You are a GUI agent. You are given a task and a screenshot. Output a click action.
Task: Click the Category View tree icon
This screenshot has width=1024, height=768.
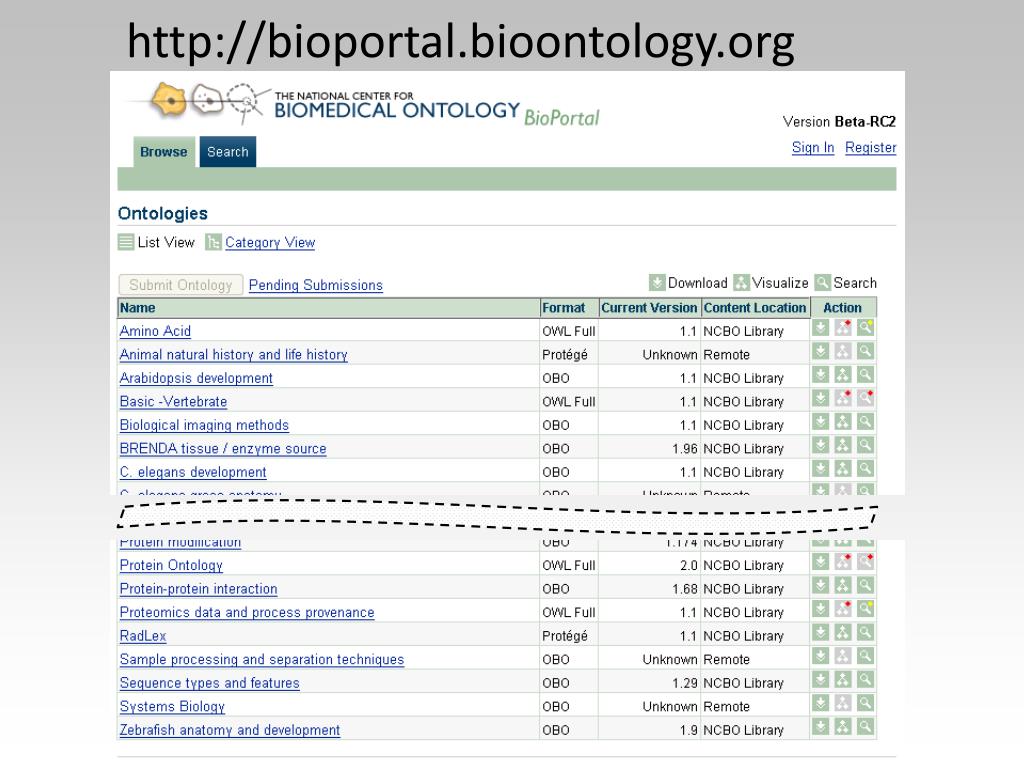(x=213, y=242)
